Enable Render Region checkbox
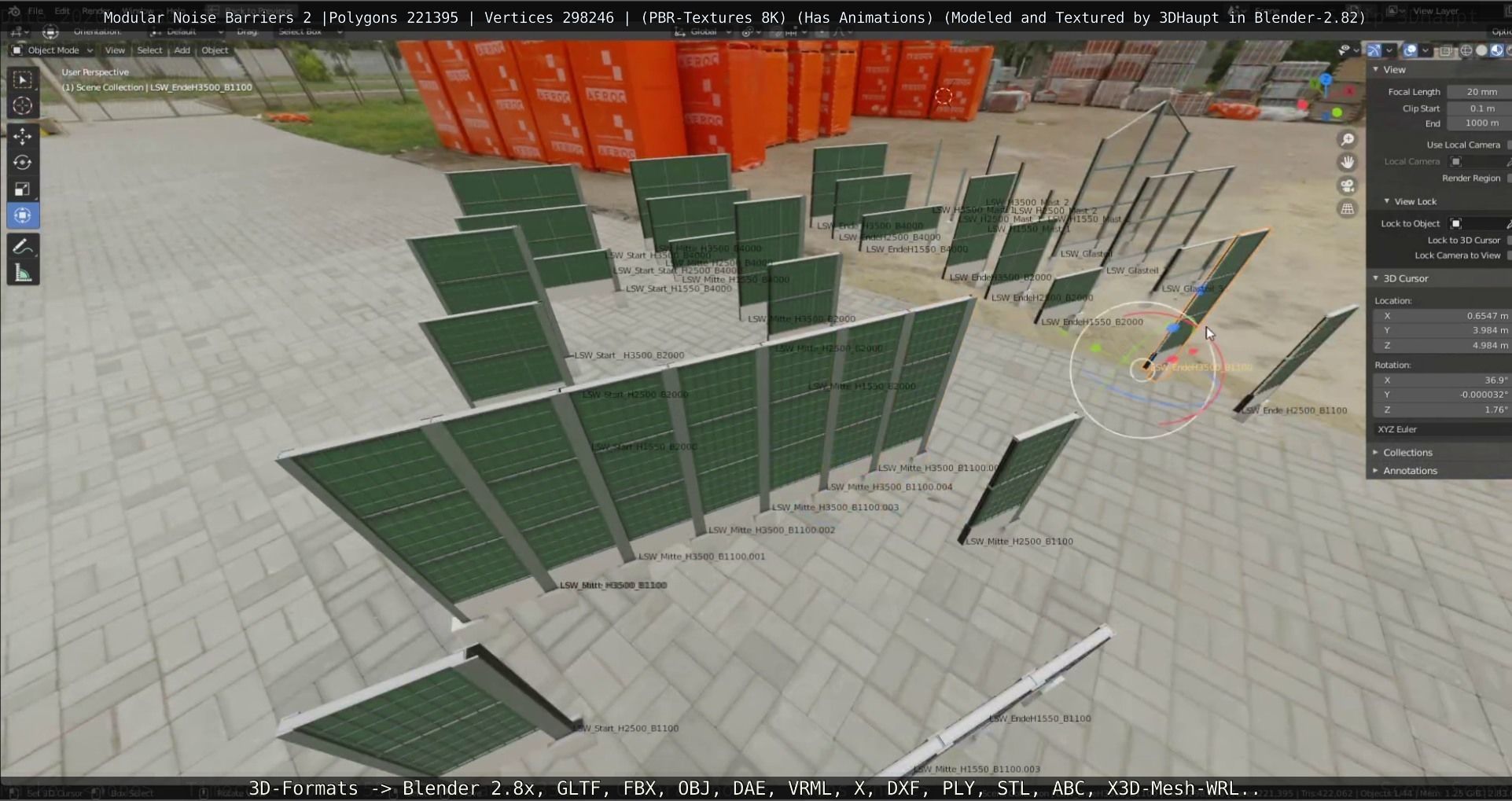This screenshot has width=1512, height=801. point(1508,178)
